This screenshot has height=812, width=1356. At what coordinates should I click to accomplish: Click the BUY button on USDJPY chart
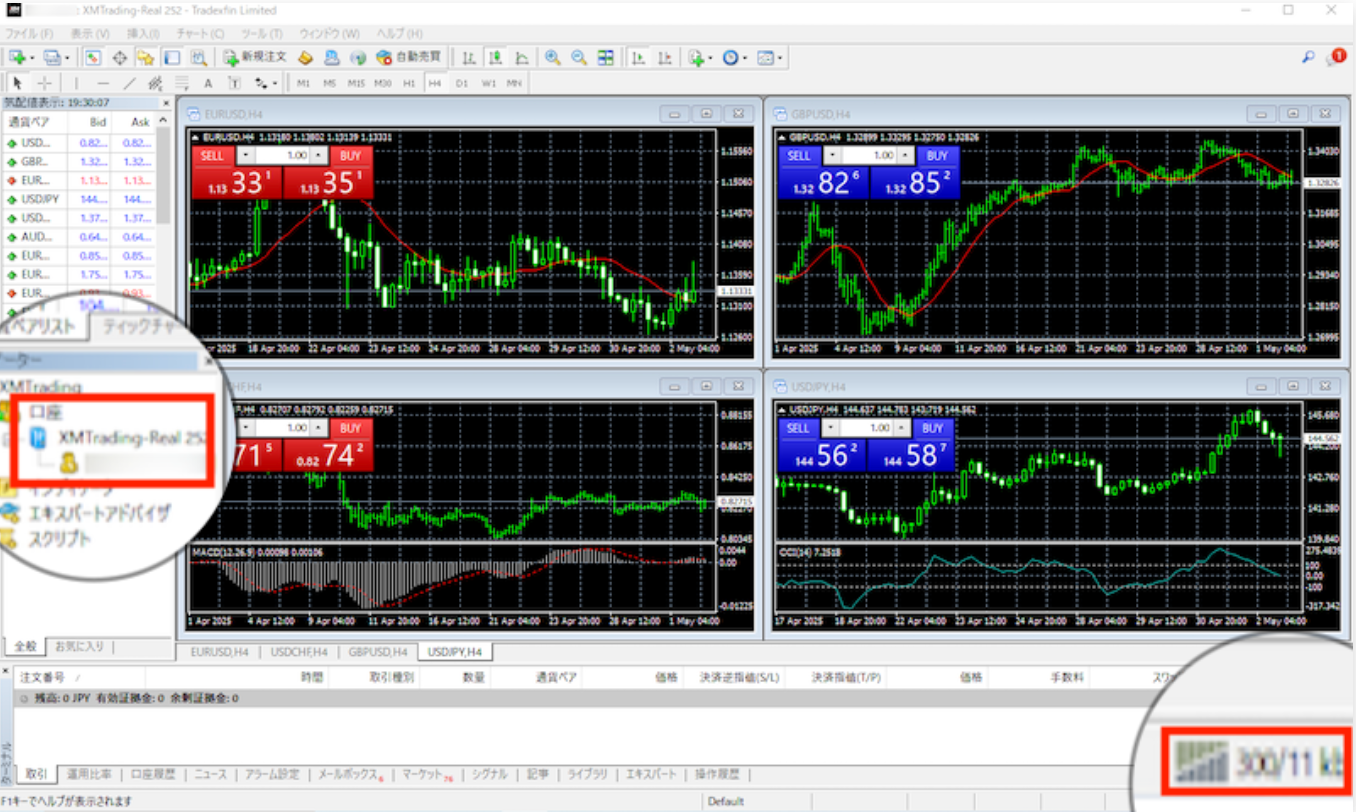click(932, 428)
